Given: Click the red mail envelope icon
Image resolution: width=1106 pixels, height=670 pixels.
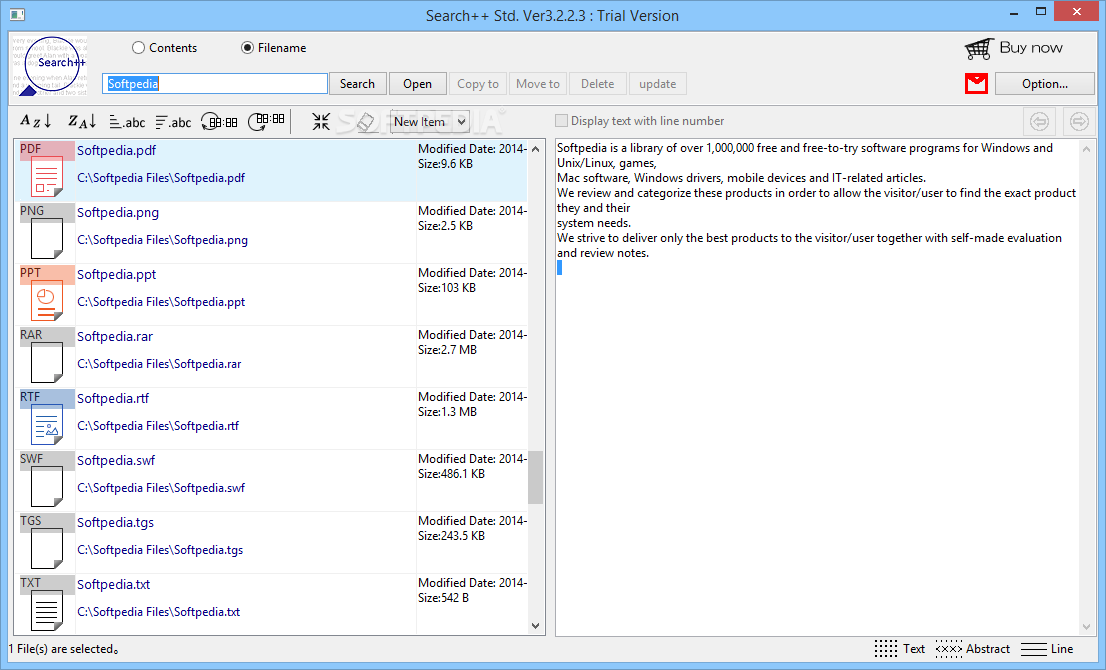Looking at the screenshot, I should click(x=976, y=83).
